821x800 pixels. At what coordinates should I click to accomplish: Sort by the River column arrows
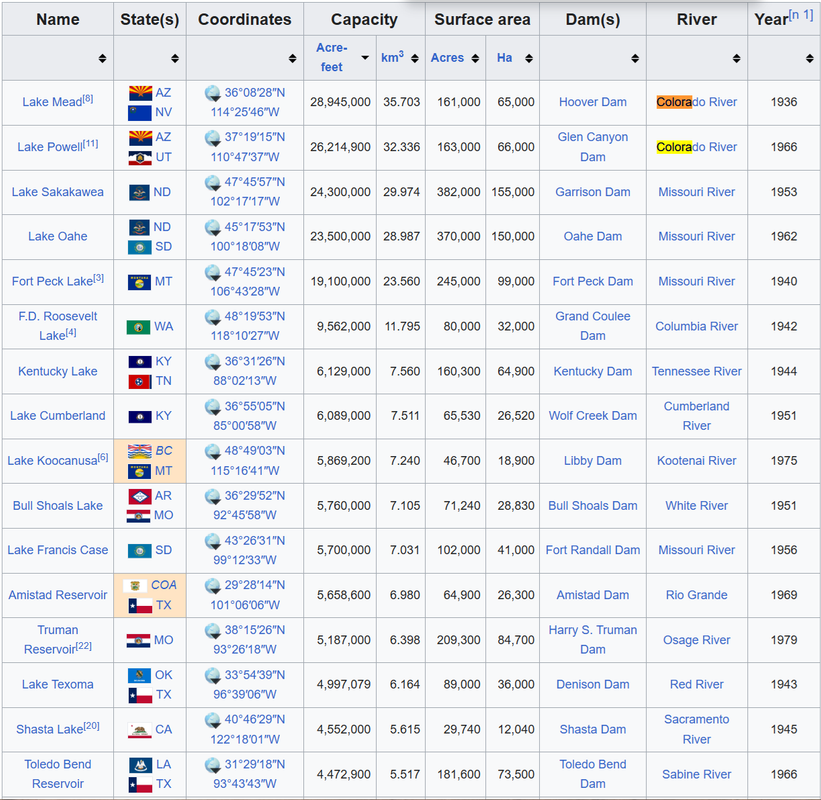pos(736,58)
